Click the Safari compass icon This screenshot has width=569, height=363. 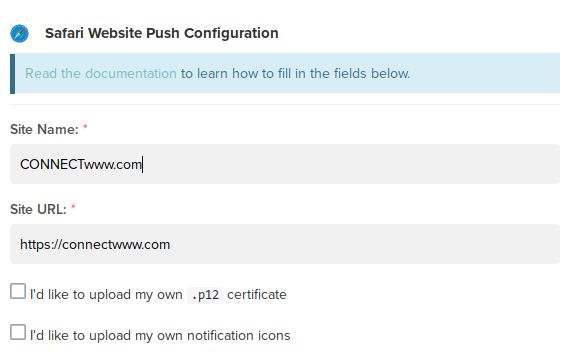[19, 33]
